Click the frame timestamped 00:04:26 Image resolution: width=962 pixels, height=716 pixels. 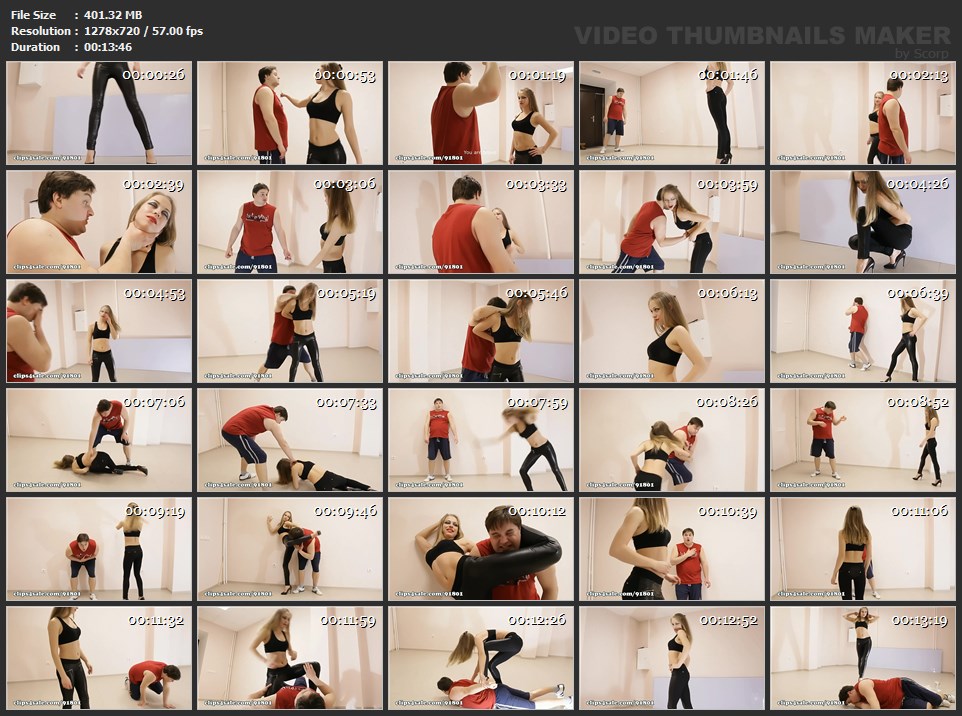pos(863,222)
